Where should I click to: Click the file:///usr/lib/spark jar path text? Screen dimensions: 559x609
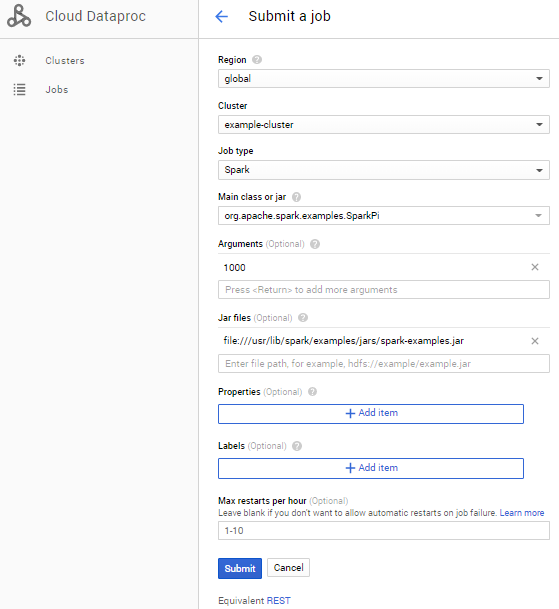coord(343,341)
